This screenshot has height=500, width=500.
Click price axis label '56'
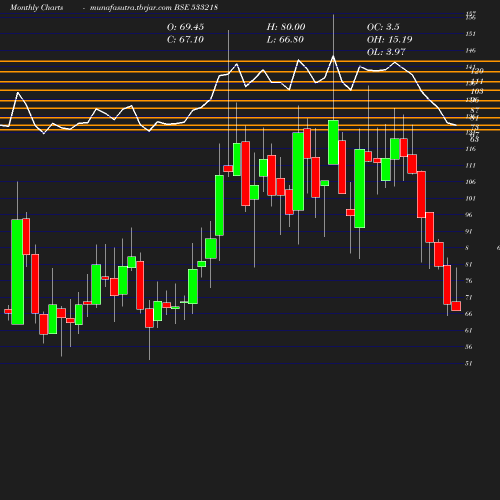[469, 347]
